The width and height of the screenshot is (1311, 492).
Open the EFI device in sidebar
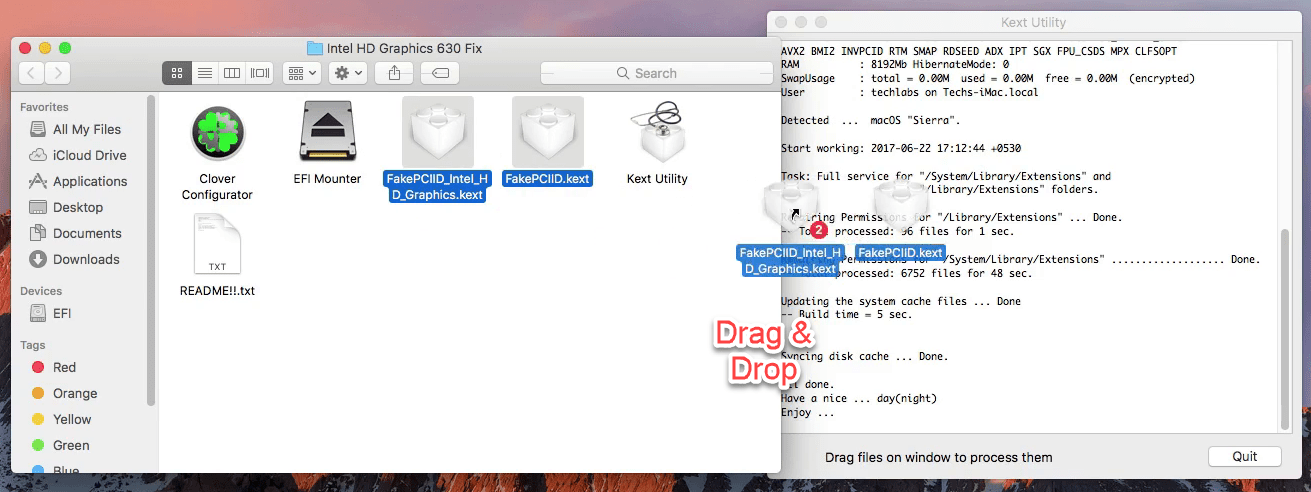coord(50,313)
